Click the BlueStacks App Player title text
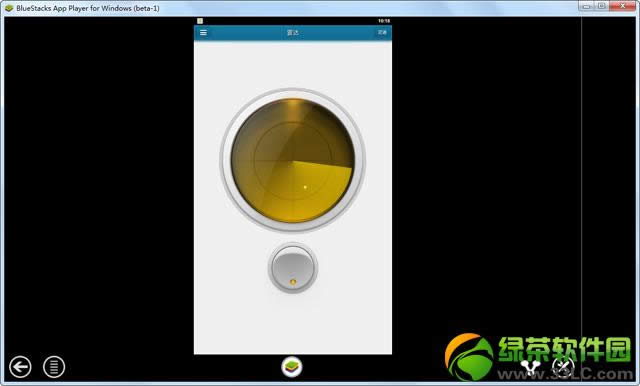 pyautogui.click(x=88, y=8)
